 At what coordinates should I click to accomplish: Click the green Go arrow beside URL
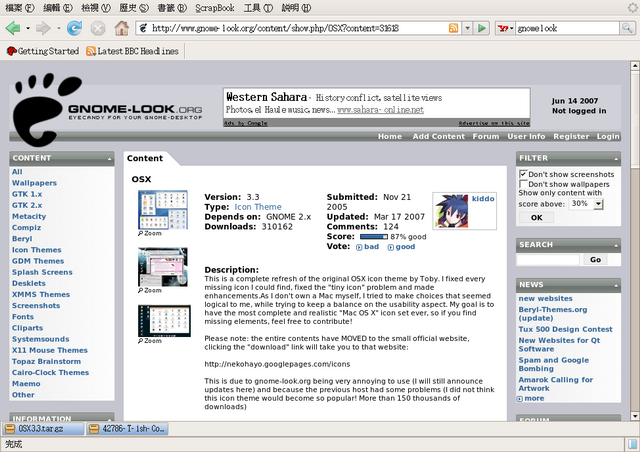coord(482,28)
